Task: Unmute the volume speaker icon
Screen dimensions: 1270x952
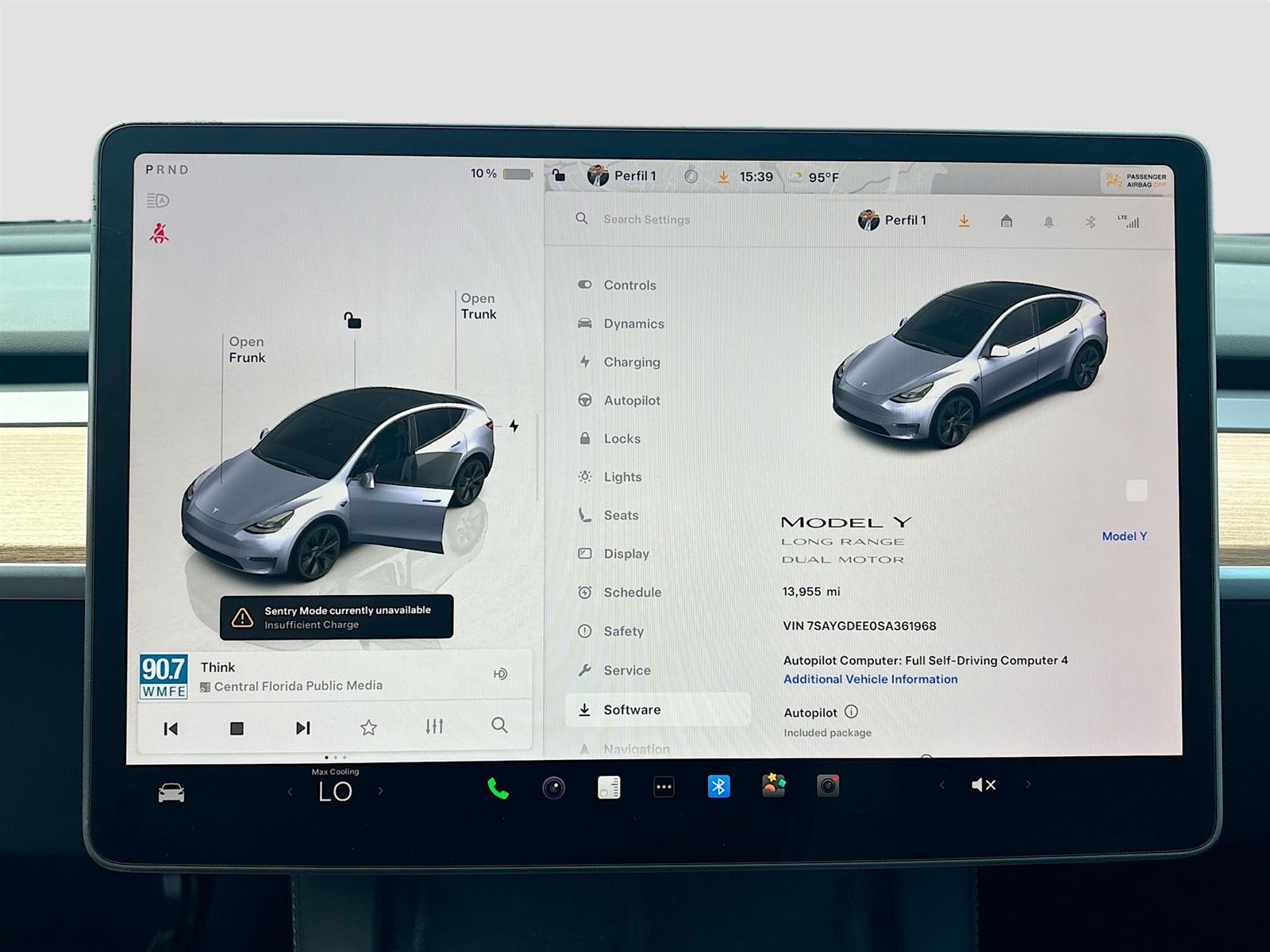Action: coord(984,785)
